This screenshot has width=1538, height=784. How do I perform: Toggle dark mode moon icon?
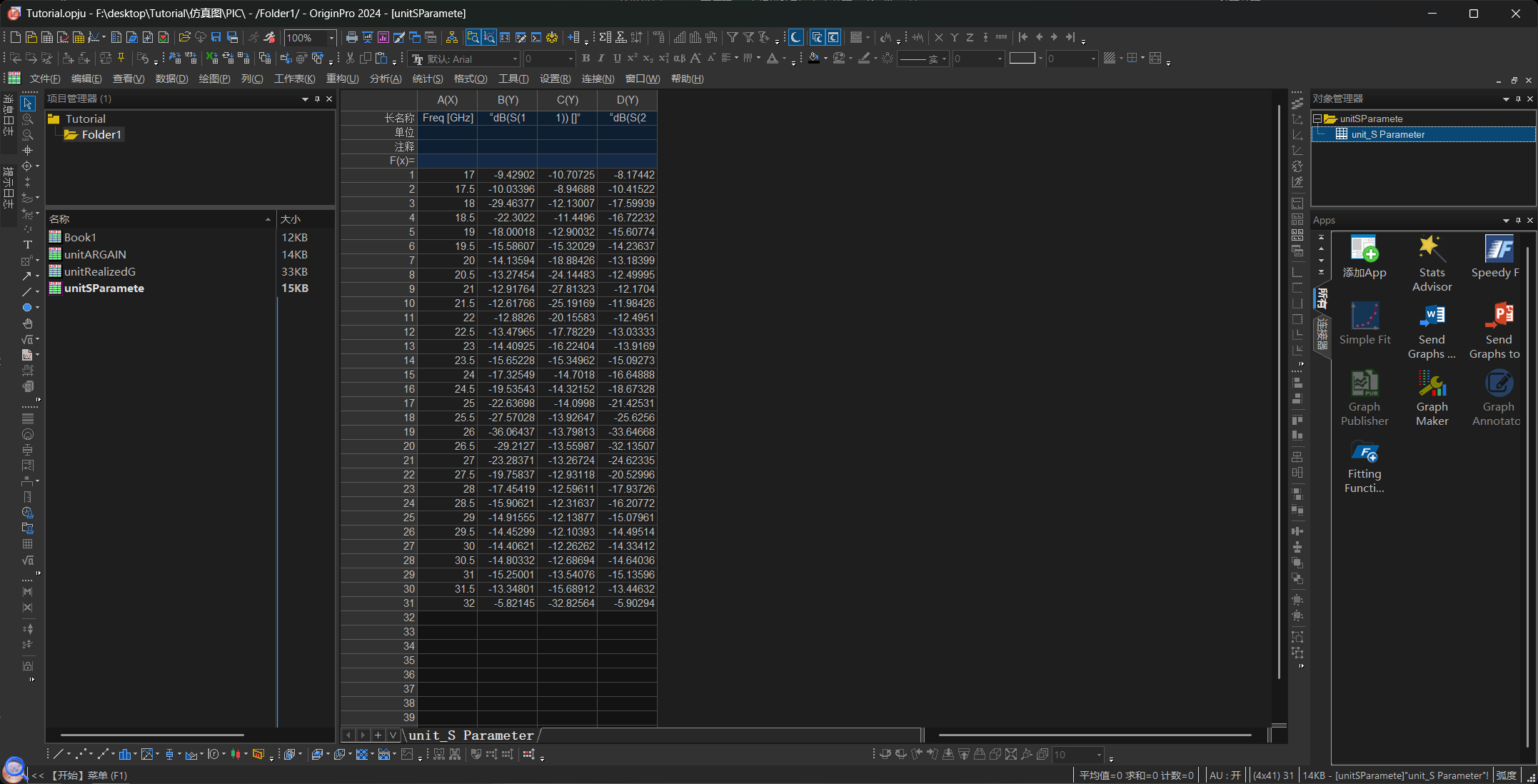[795, 37]
